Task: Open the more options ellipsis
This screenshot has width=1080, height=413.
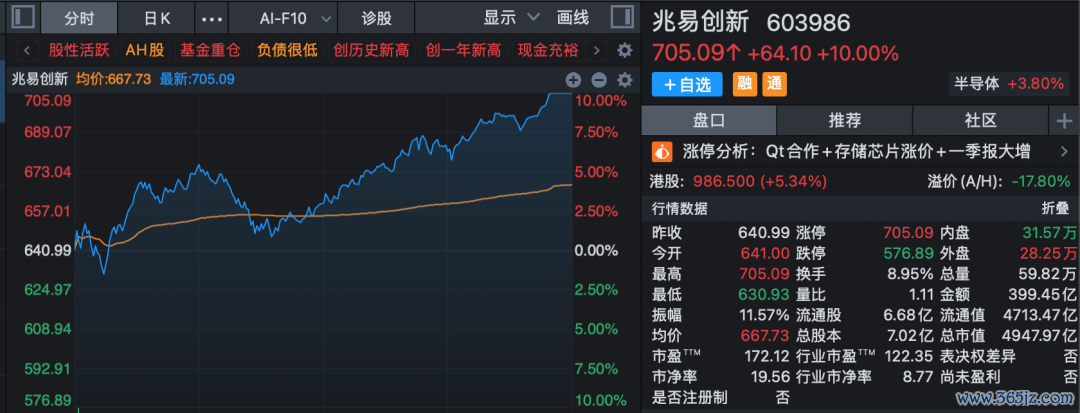Action: point(211,19)
